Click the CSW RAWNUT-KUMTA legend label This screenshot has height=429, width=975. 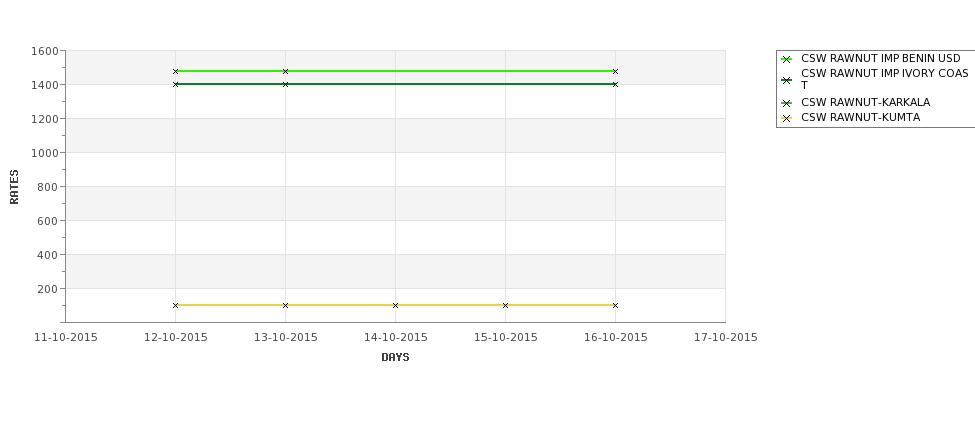point(861,118)
